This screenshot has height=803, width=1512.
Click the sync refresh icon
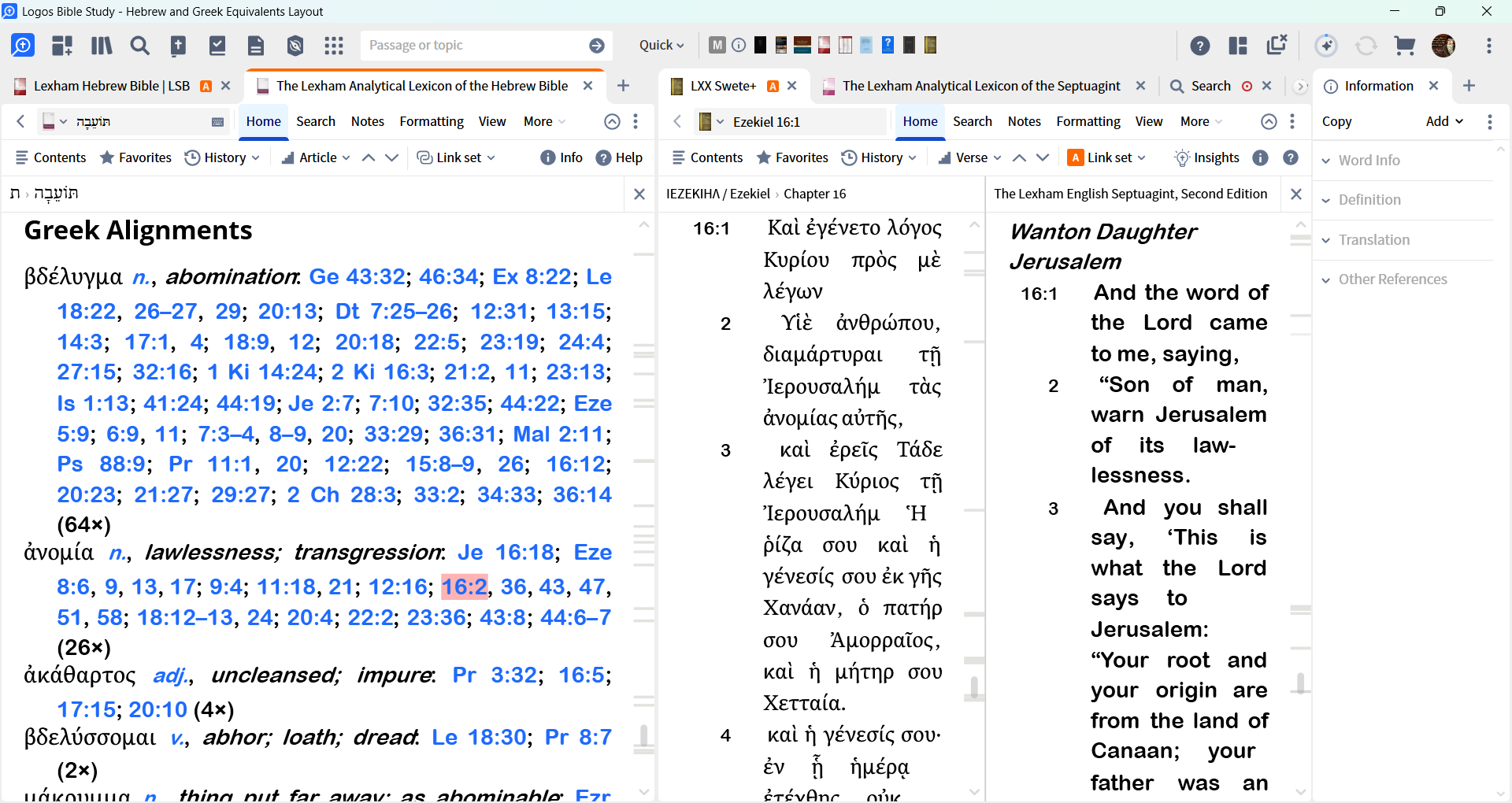click(x=1366, y=46)
